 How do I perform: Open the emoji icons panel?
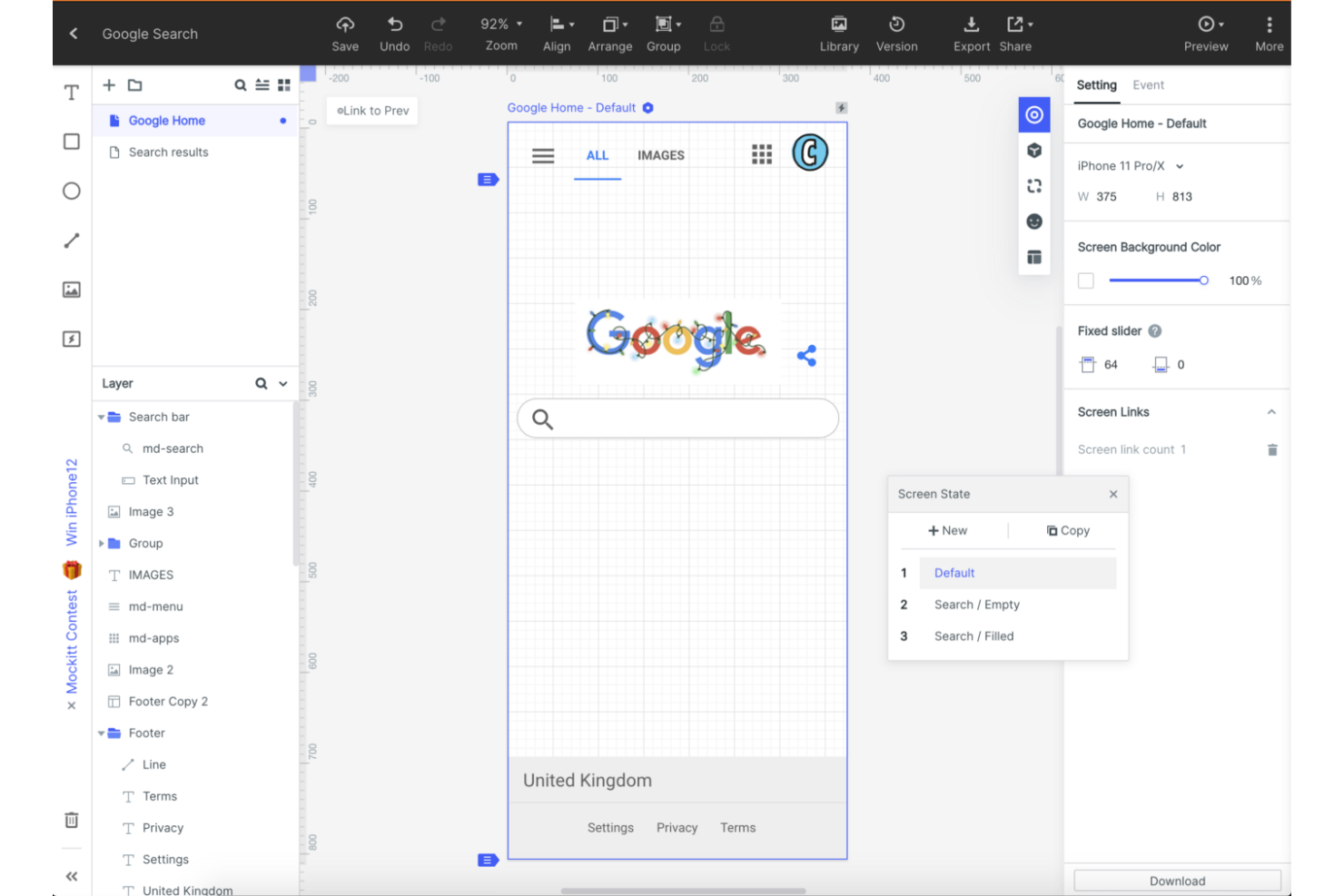coord(1033,222)
